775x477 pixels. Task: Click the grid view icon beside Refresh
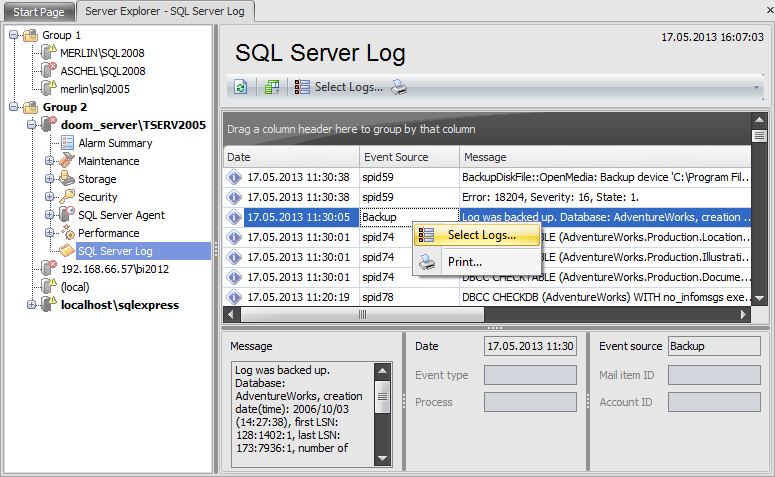click(x=272, y=88)
